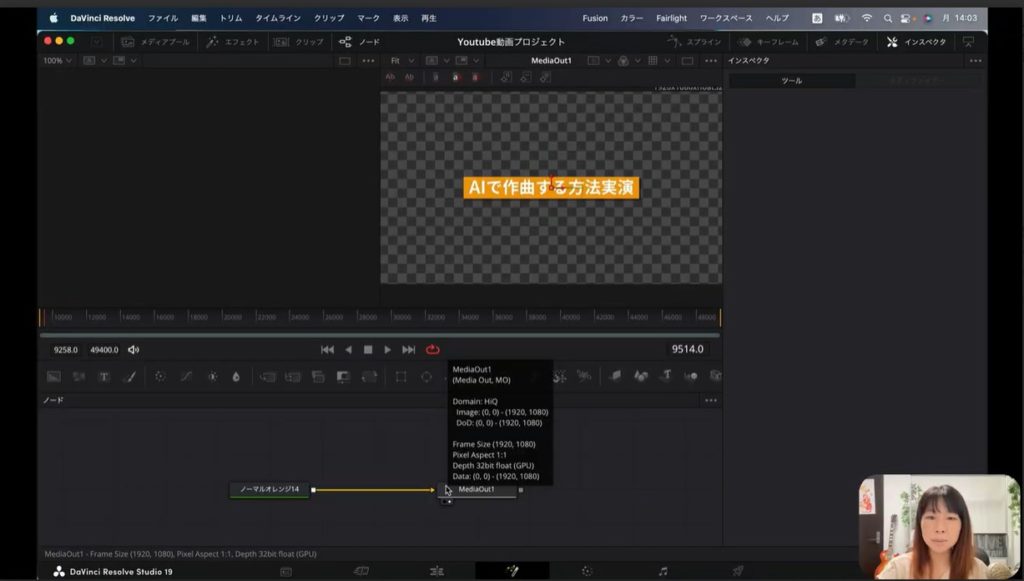Image resolution: width=1024 pixels, height=581 pixels.
Task: Select the ツール tab in the Inspector
Action: 791,81
